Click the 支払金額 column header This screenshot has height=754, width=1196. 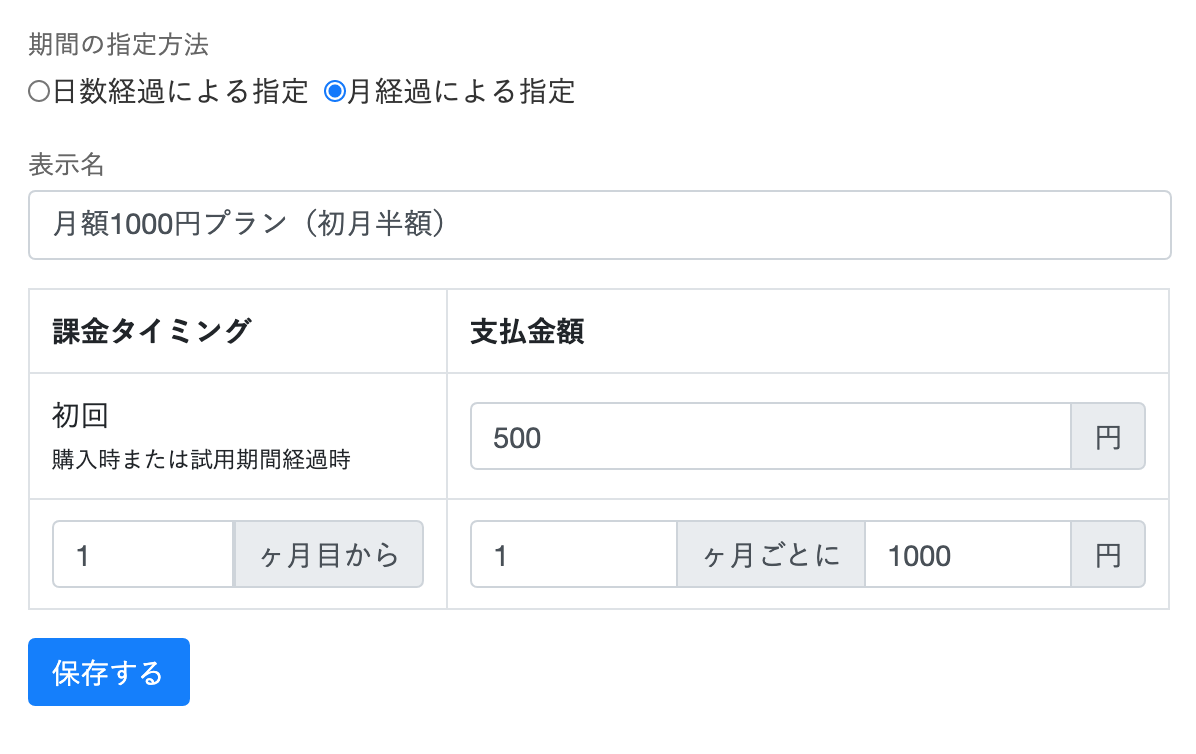pos(527,332)
